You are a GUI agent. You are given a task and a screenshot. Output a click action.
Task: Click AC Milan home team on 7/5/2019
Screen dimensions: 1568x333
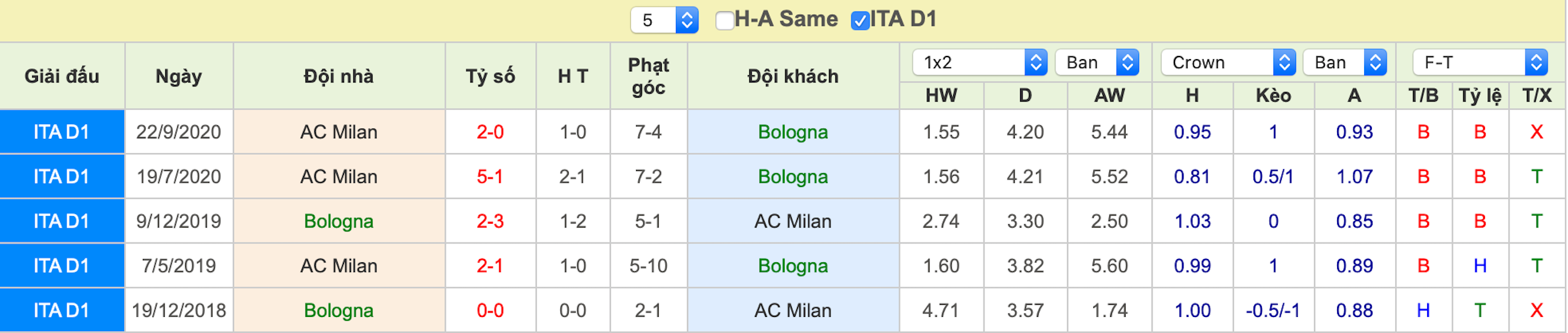[339, 265]
